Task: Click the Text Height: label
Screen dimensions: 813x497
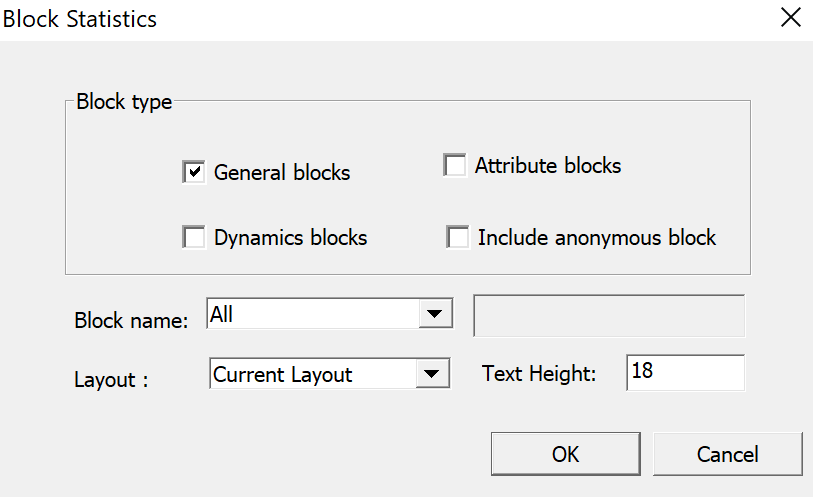Action: 539,374
